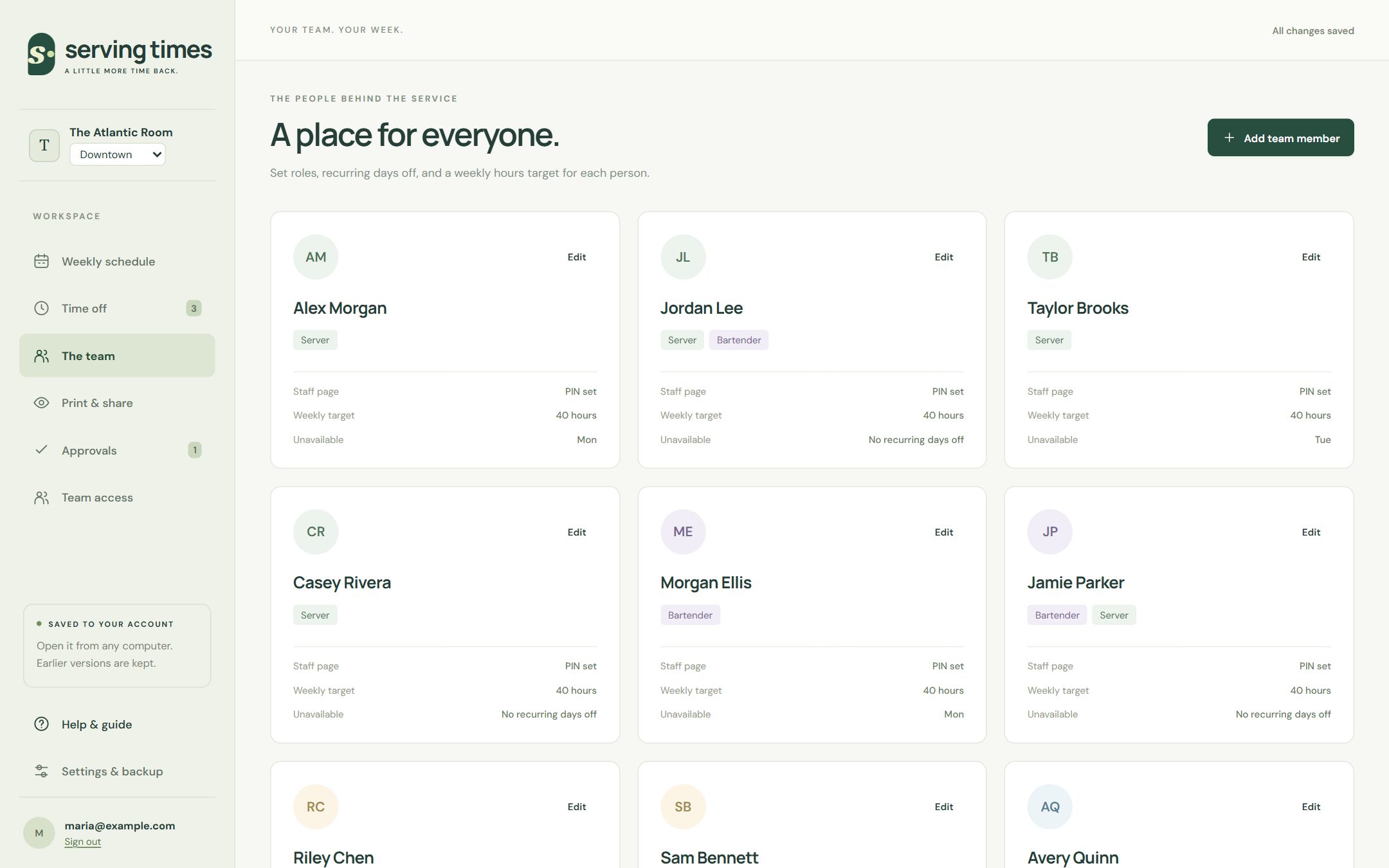Click Morgan Ellis's ME avatar

click(x=683, y=532)
